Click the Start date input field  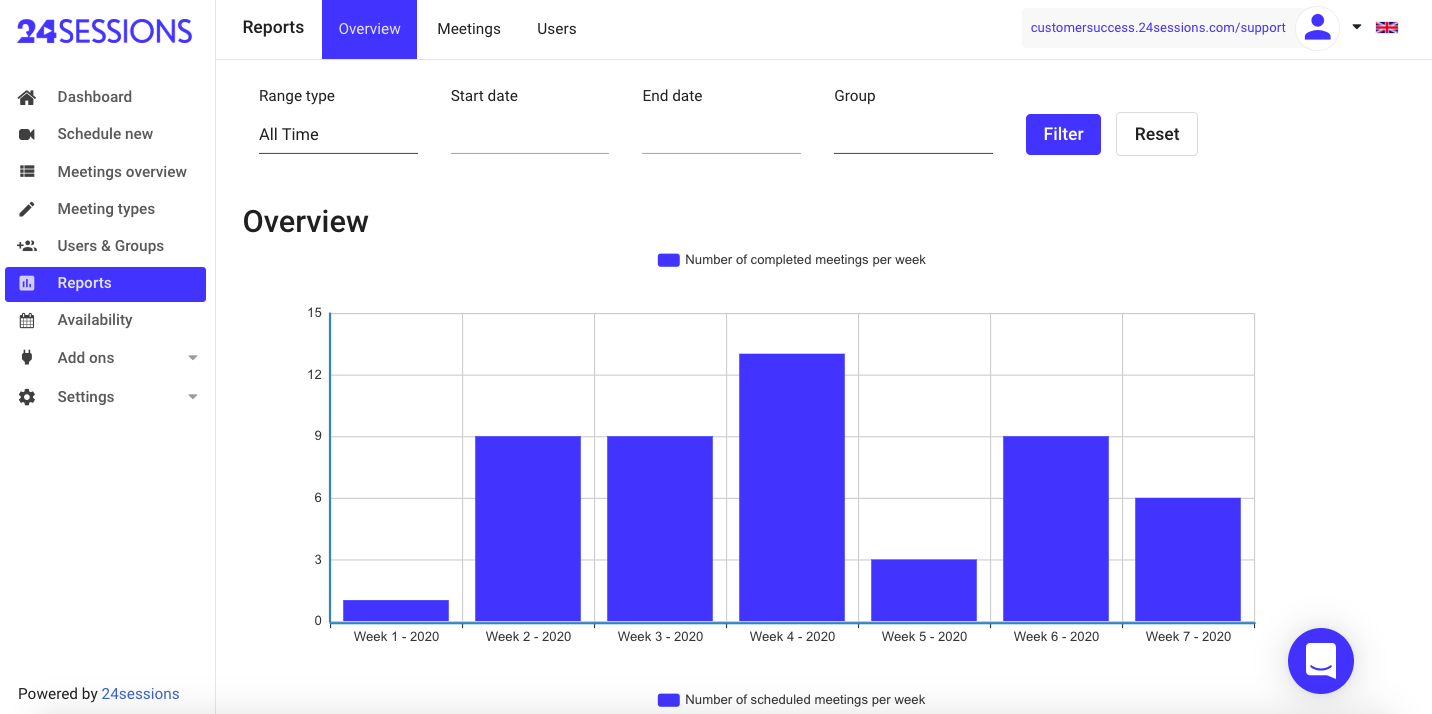pyautogui.click(x=529, y=135)
